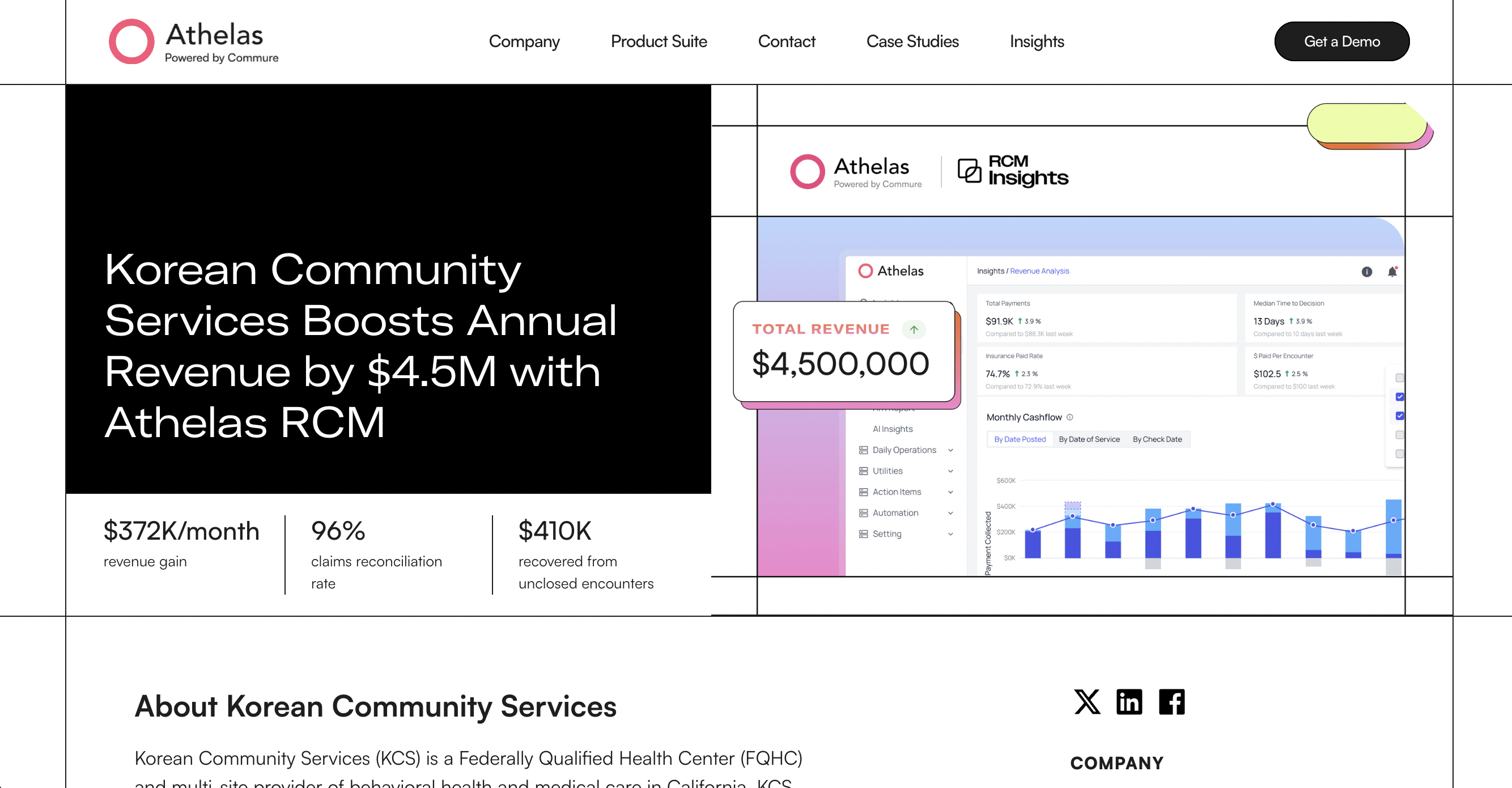This screenshot has width=1512, height=788.
Task: Click the Total Revenue $4,500,000 card
Action: [x=844, y=351]
